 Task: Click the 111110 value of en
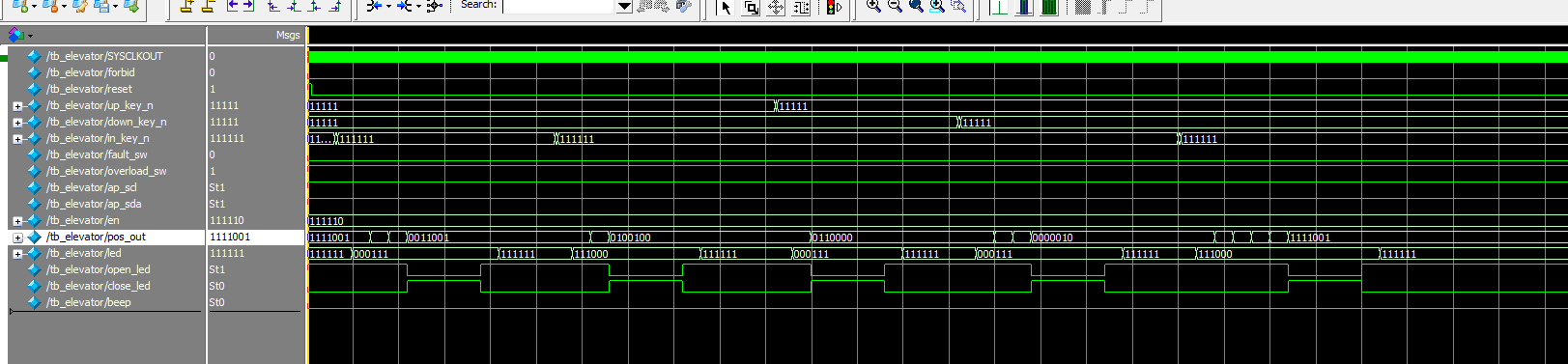click(226, 220)
